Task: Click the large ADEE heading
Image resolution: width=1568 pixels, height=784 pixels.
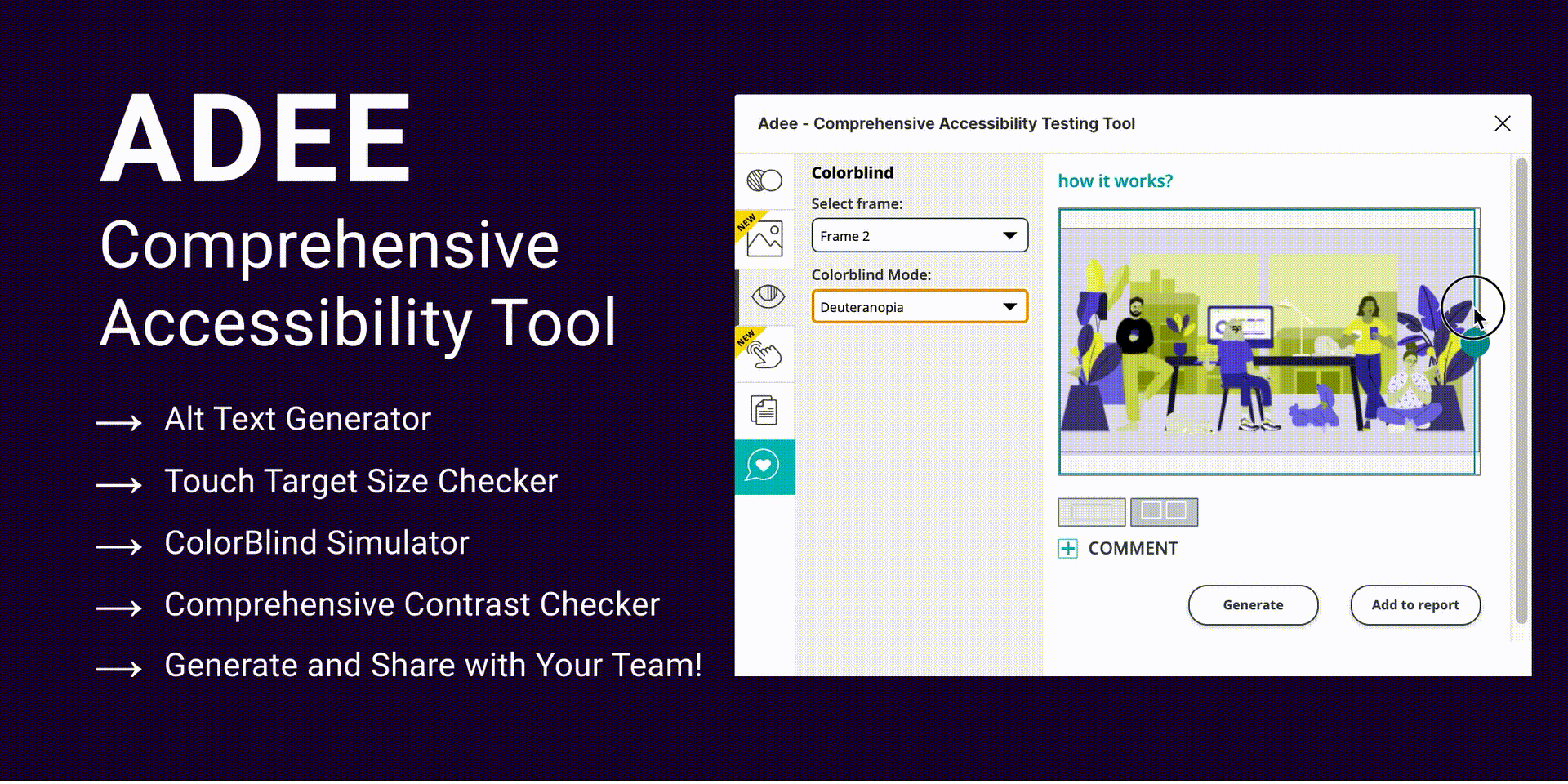Action: (x=256, y=139)
